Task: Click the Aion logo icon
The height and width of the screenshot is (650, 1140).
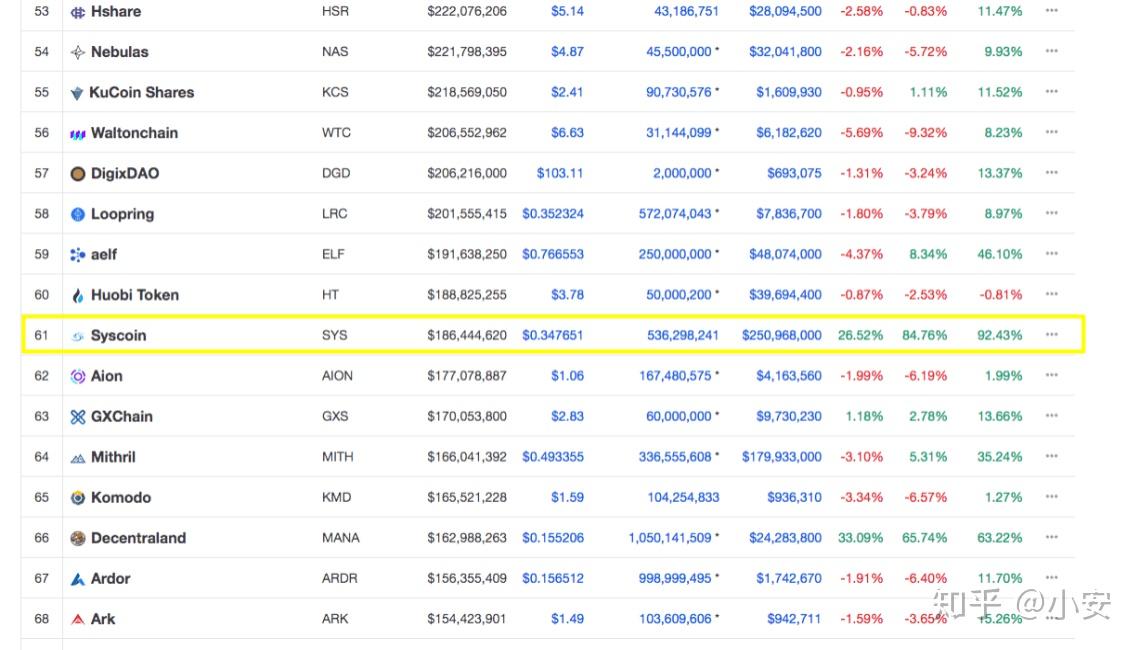Action: [x=78, y=376]
